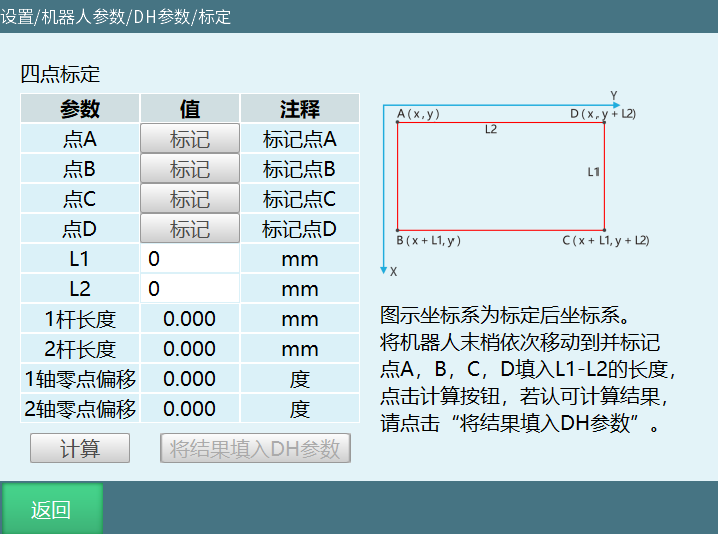Click the A(x,y) label in diagram

[418, 114]
